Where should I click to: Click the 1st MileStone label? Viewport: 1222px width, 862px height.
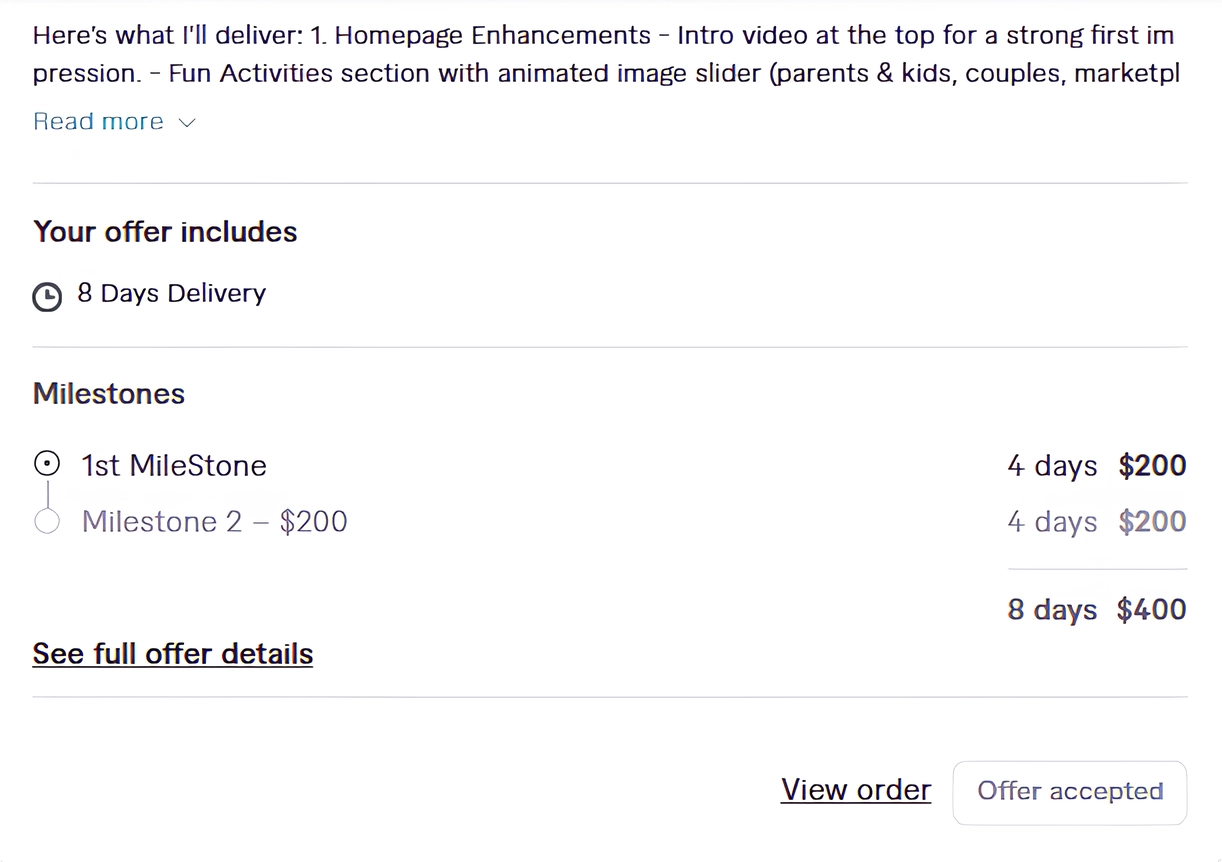174,465
